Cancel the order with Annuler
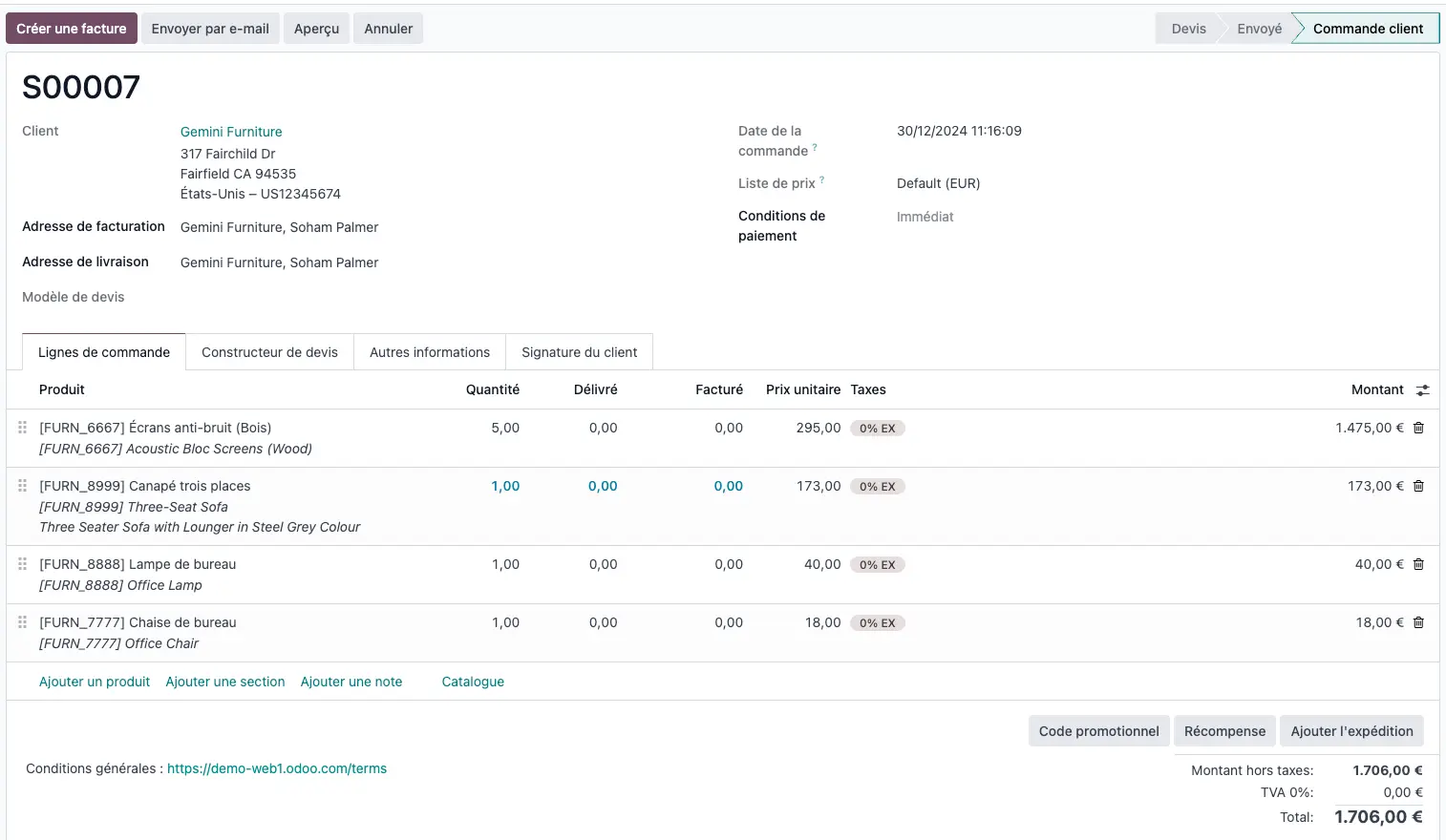Viewport: 1446px width, 840px height. point(389,29)
